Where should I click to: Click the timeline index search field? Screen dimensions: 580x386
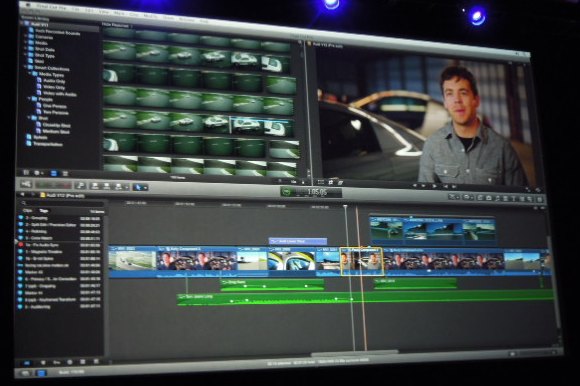pyautogui.click(x=62, y=203)
